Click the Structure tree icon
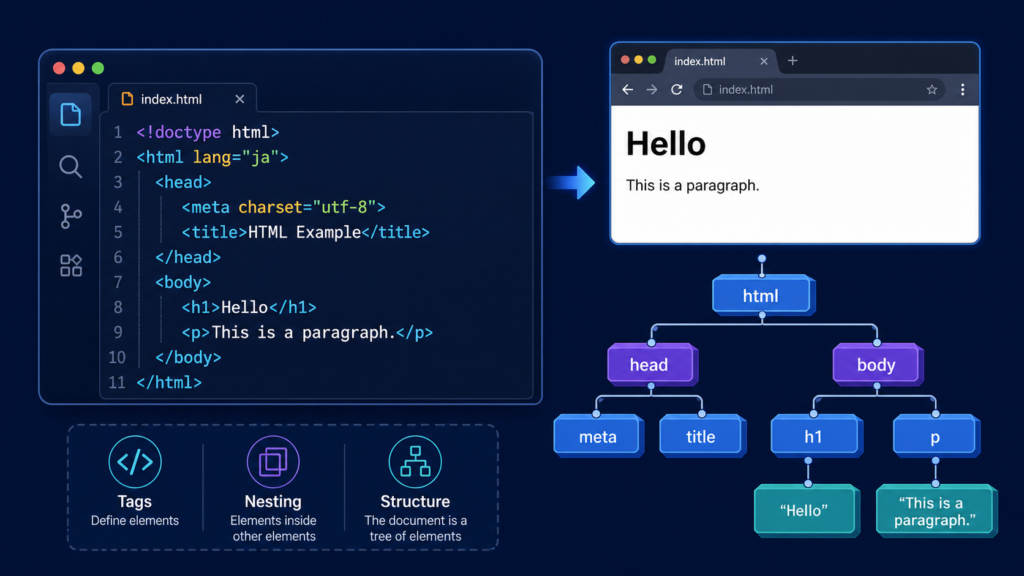This screenshot has width=1024, height=576. [415, 462]
